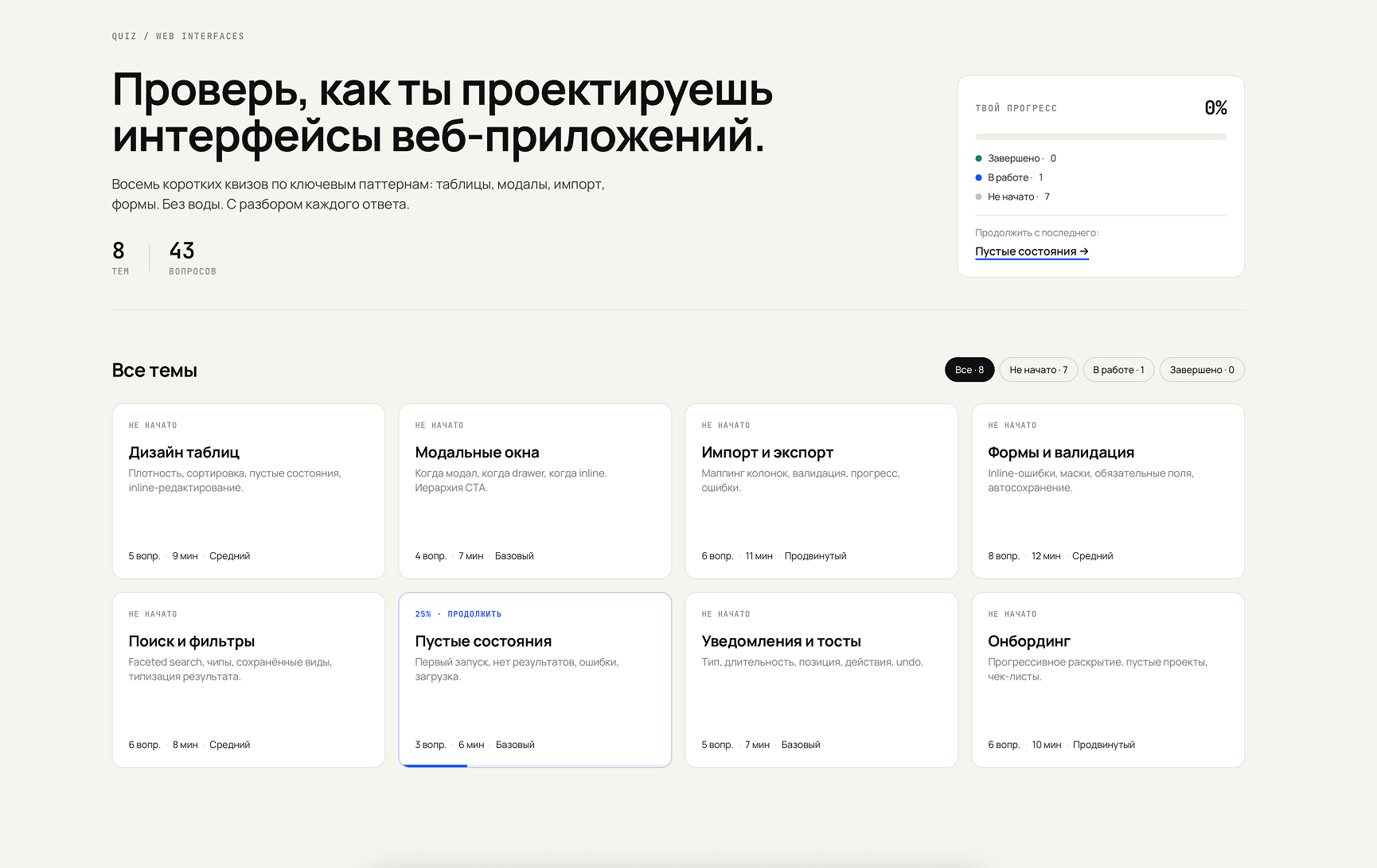Click the "43 ВОПРОСОВ" counter
Image resolution: width=1377 pixels, height=868 pixels.
193,259
